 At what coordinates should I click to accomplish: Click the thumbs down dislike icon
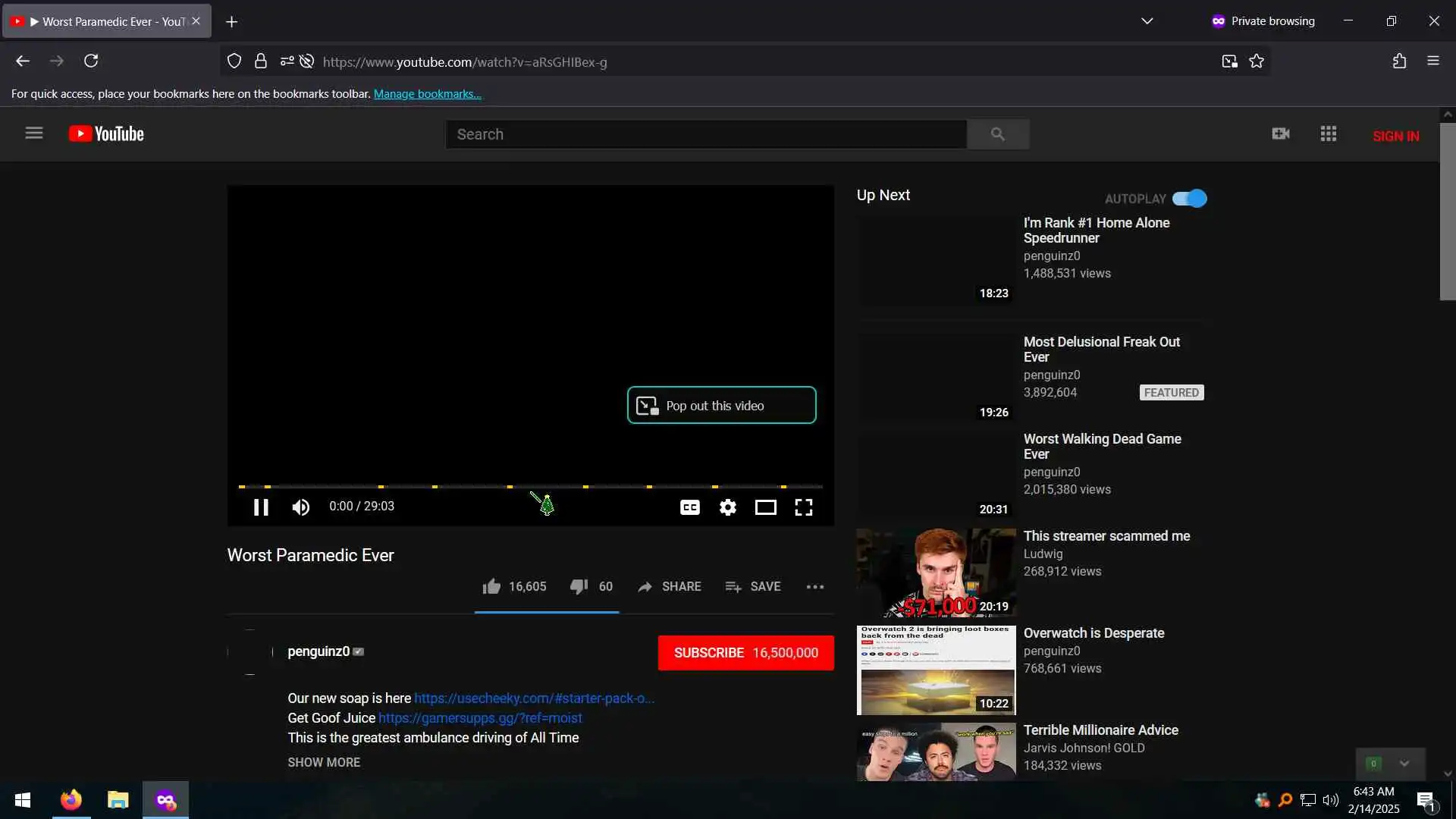[579, 586]
